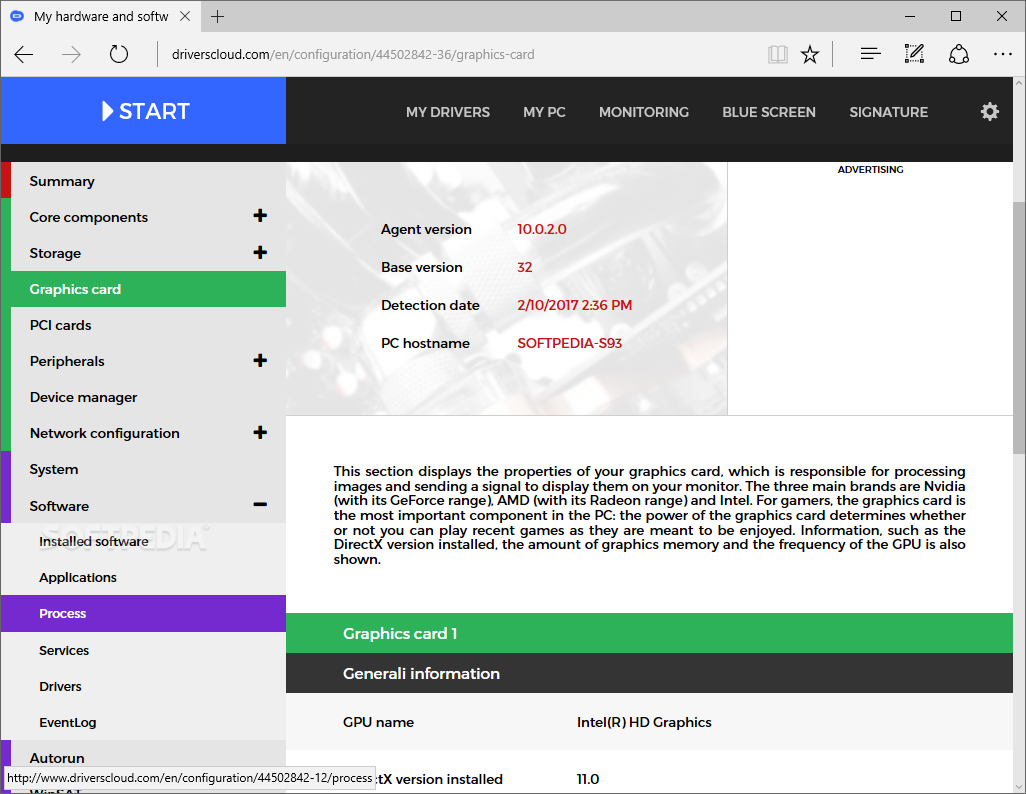Image resolution: width=1026 pixels, height=794 pixels.
Task: Open Installed software sub-item
Action: 143,541
